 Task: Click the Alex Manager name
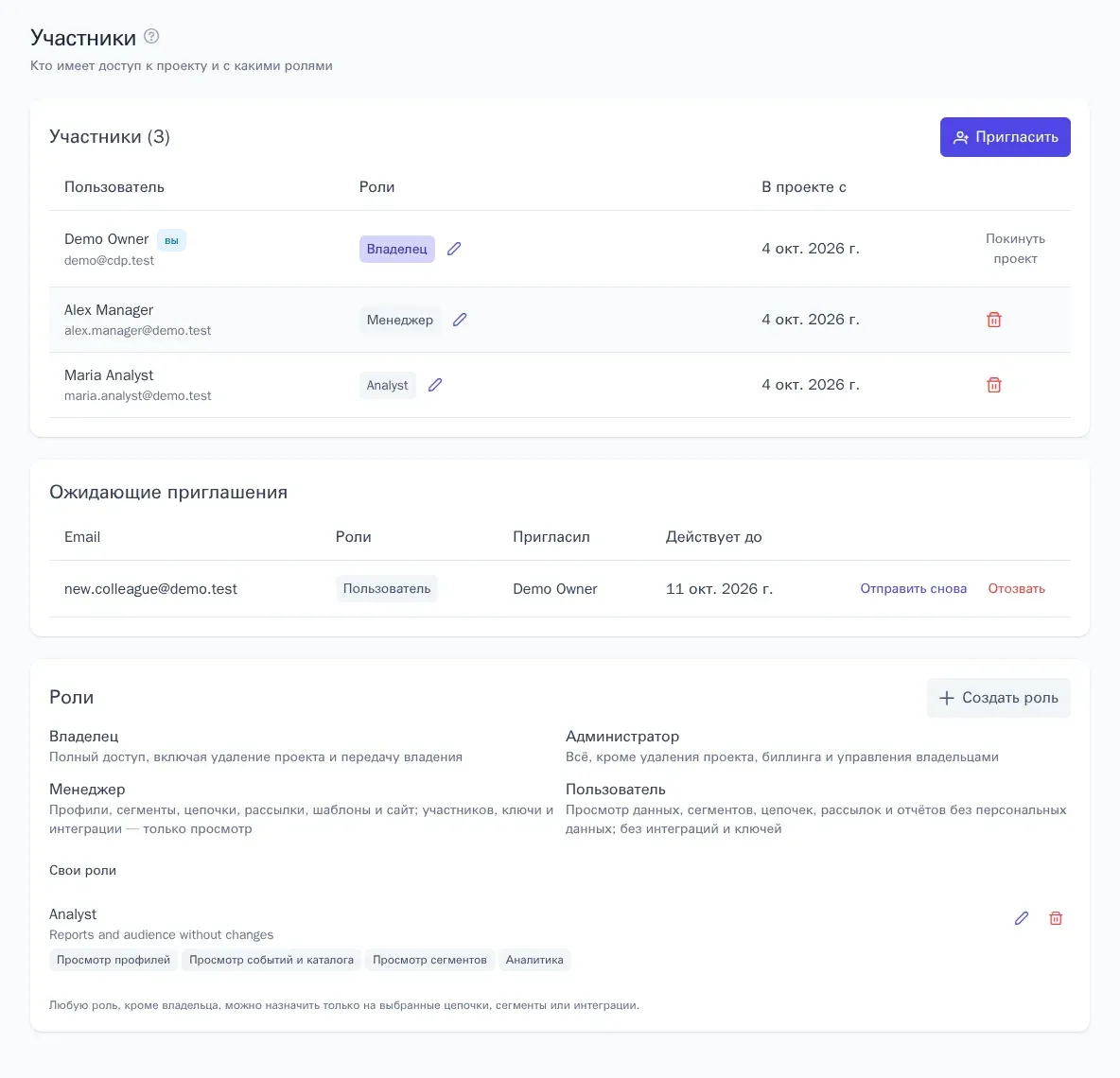click(x=109, y=310)
